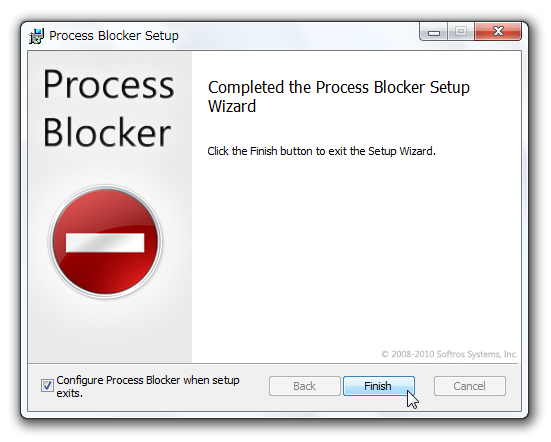The image size is (551, 442).
Task: Click the grayed-out Back button
Action: (305, 386)
